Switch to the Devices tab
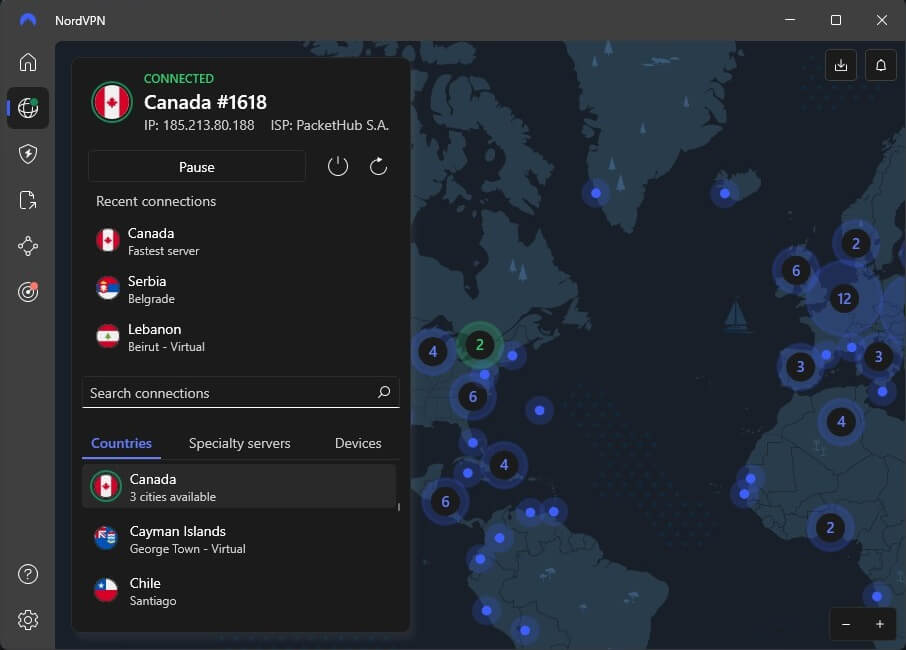906x650 pixels. [358, 443]
